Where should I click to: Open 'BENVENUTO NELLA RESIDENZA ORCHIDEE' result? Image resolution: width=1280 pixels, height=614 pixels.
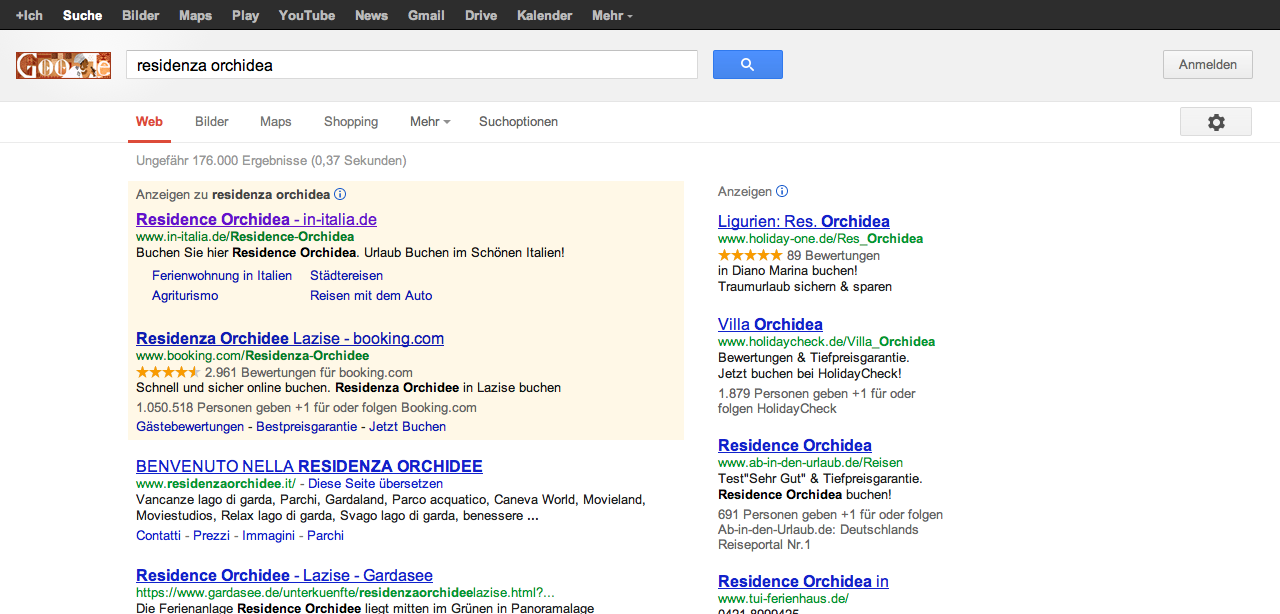309,466
